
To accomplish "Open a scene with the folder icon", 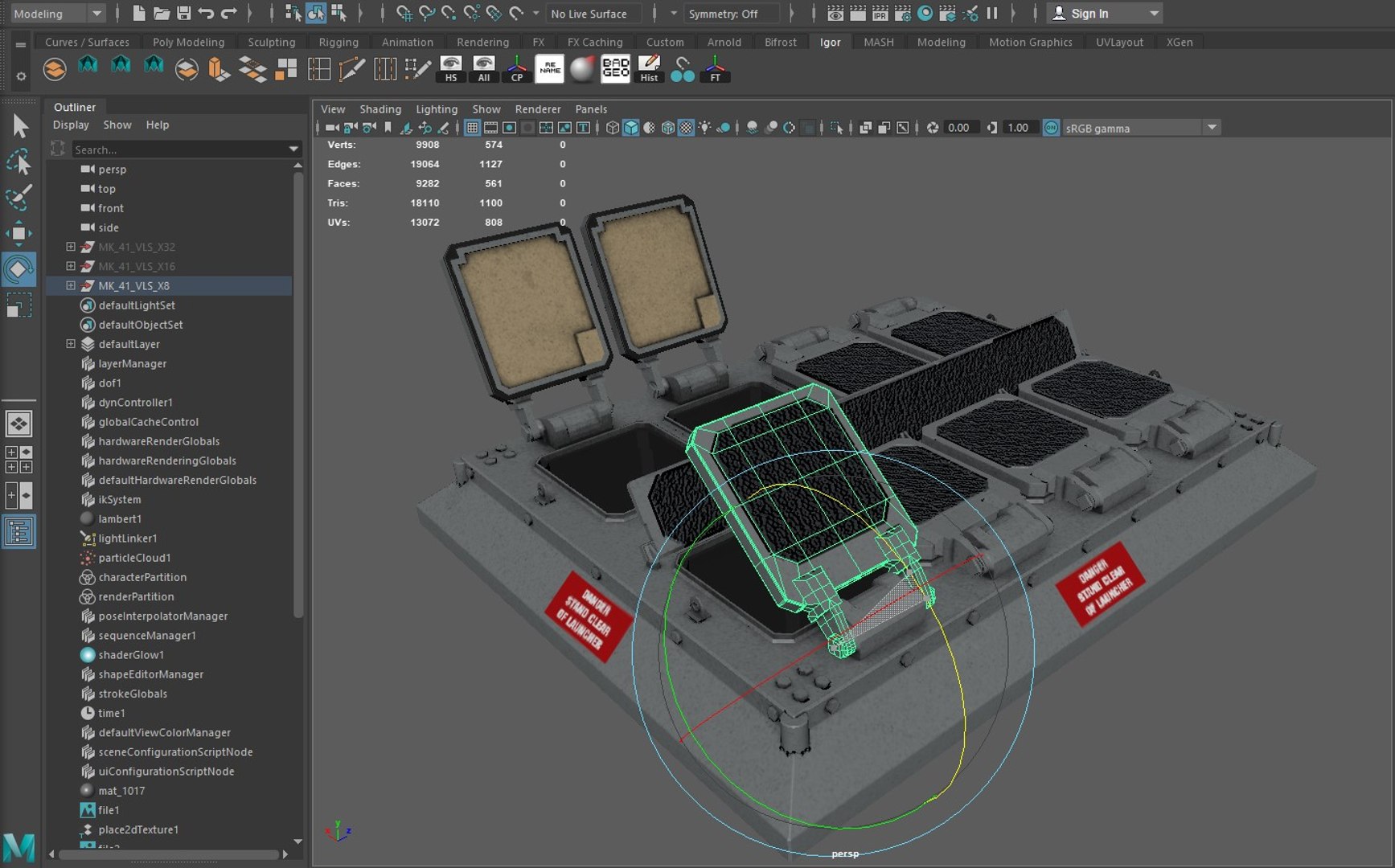I will tap(162, 13).
